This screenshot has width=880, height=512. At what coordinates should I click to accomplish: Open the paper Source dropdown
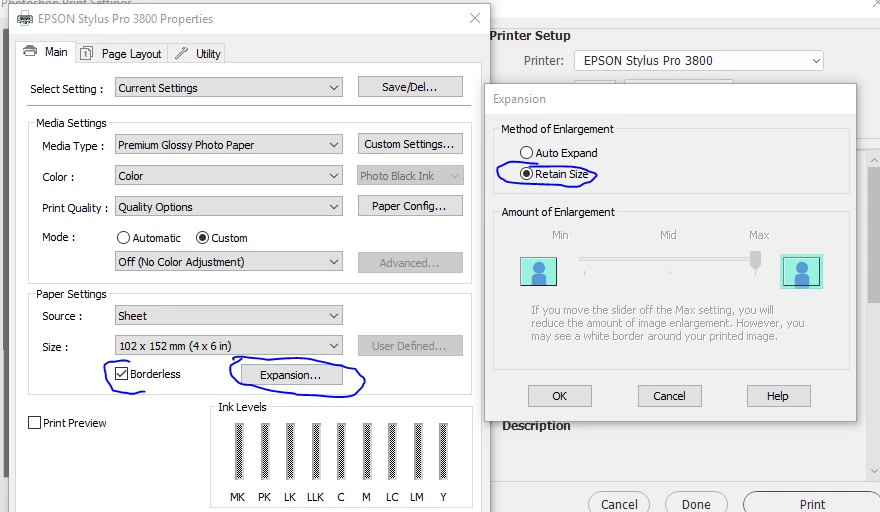point(229,316)
